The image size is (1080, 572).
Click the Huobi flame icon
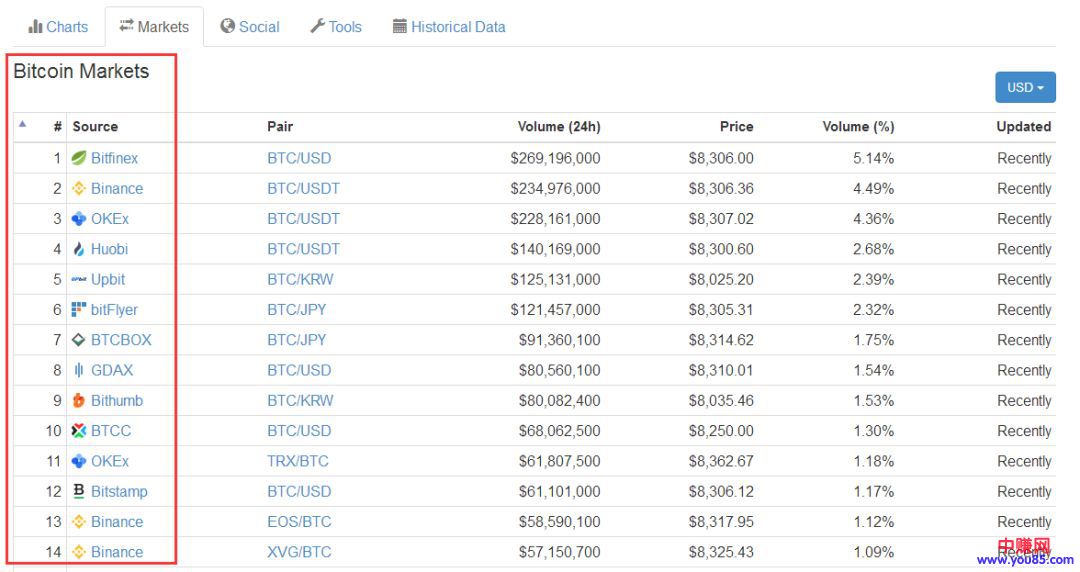pos(79,249)
